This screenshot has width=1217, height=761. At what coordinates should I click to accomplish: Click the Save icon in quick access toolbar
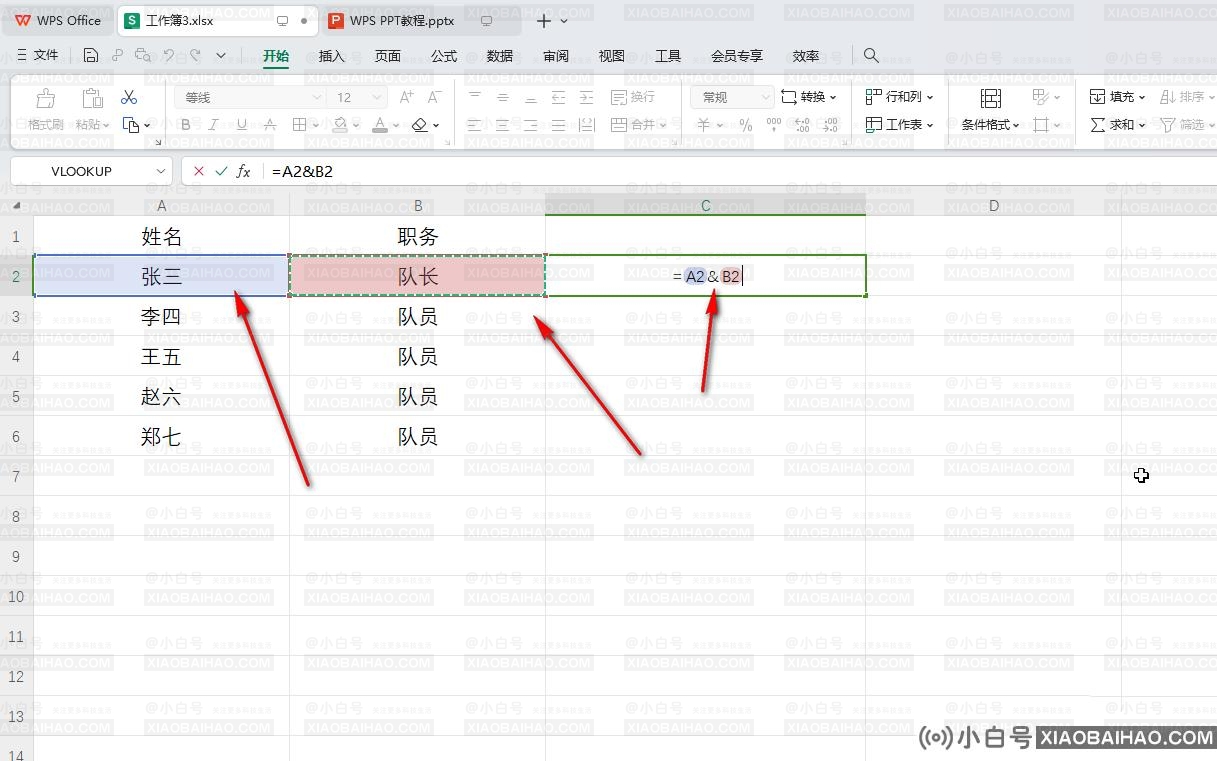91,56
